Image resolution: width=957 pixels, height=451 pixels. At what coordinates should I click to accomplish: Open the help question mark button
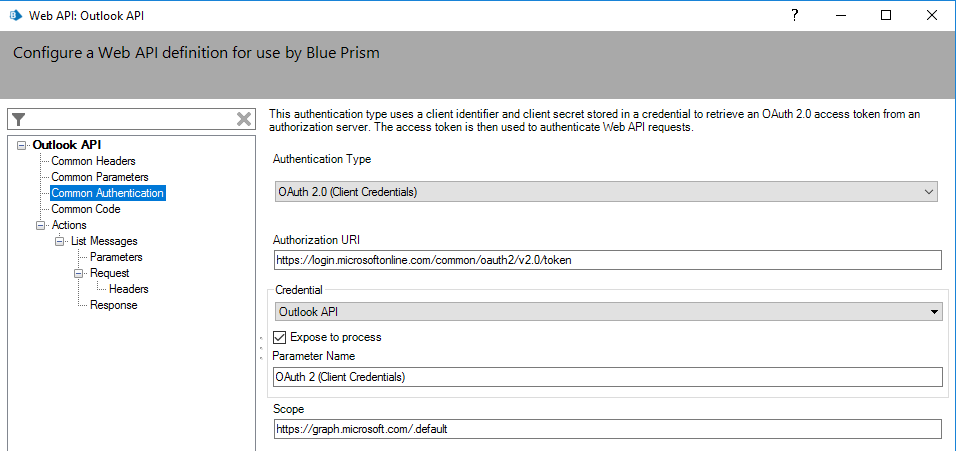pyautogui.click(x=794, y=15)
